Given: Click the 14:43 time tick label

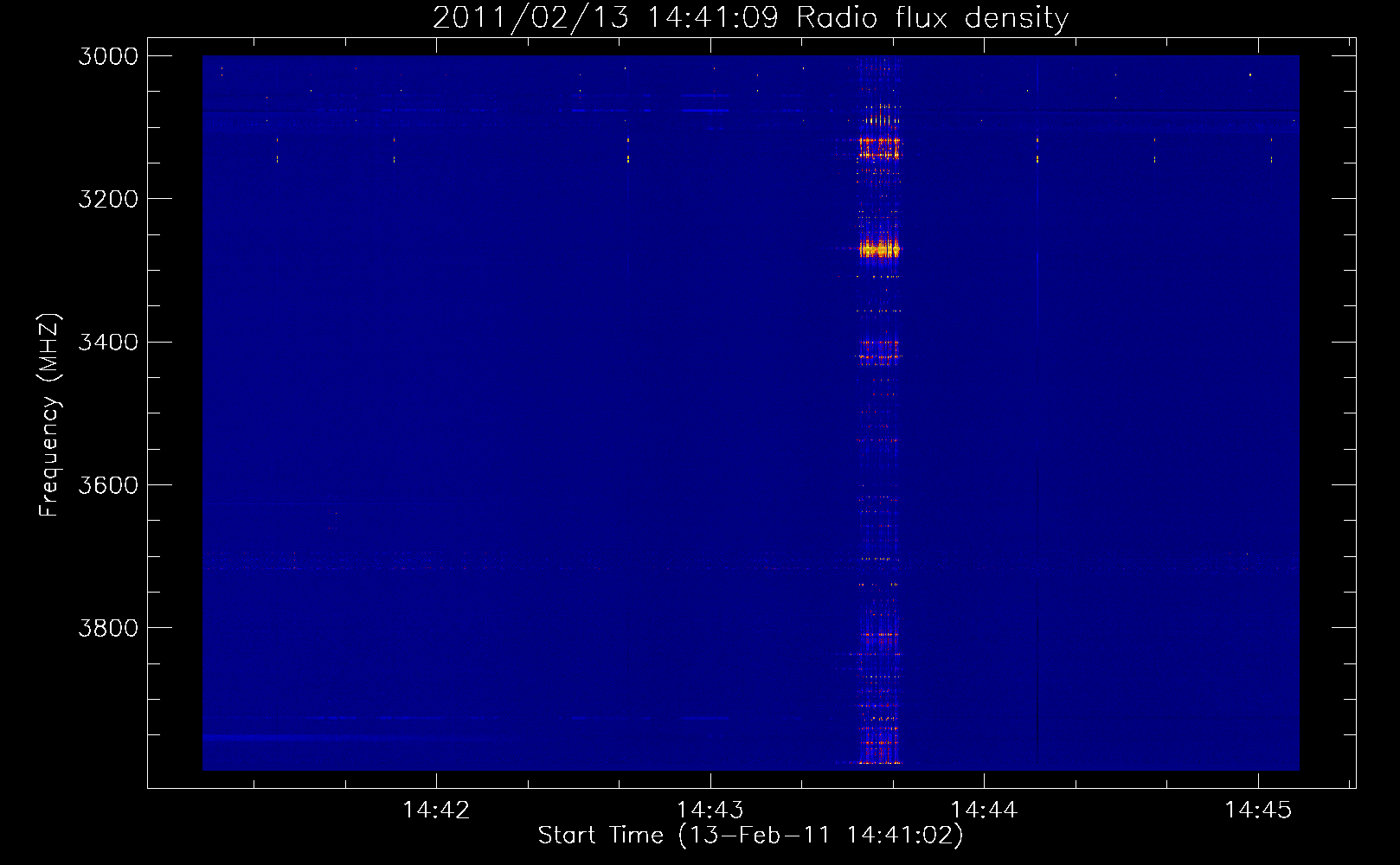Looking at the screenshot, I should [710, 811].
